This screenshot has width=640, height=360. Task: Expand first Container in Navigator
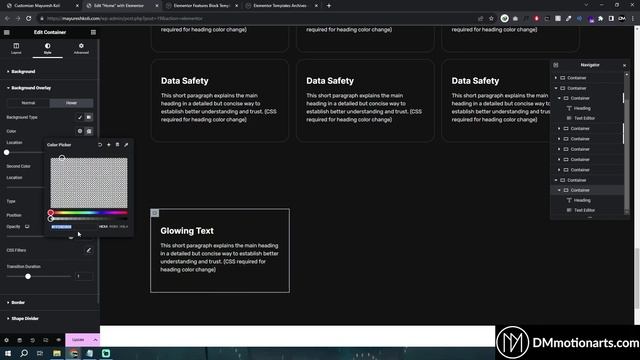[x=556, y=78]
